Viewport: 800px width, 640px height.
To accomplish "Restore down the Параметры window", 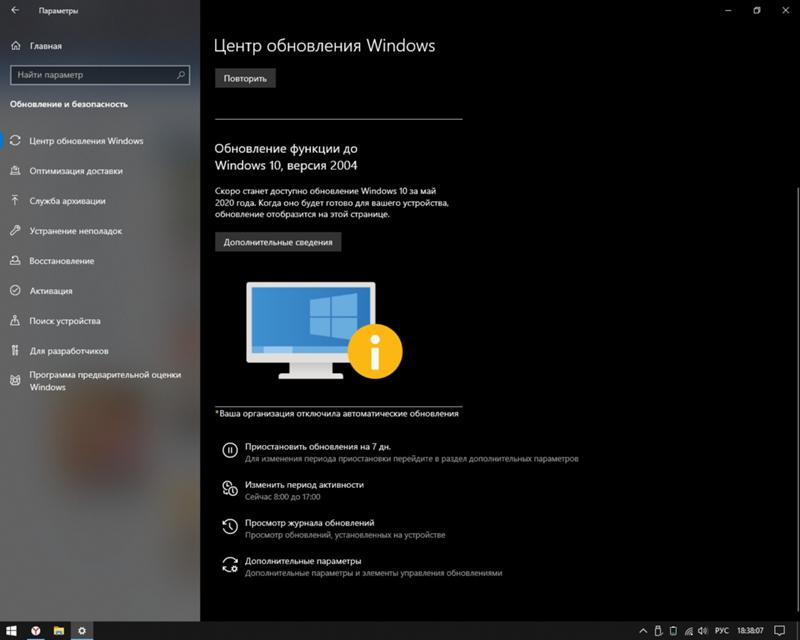I will (x=757, y=10).
